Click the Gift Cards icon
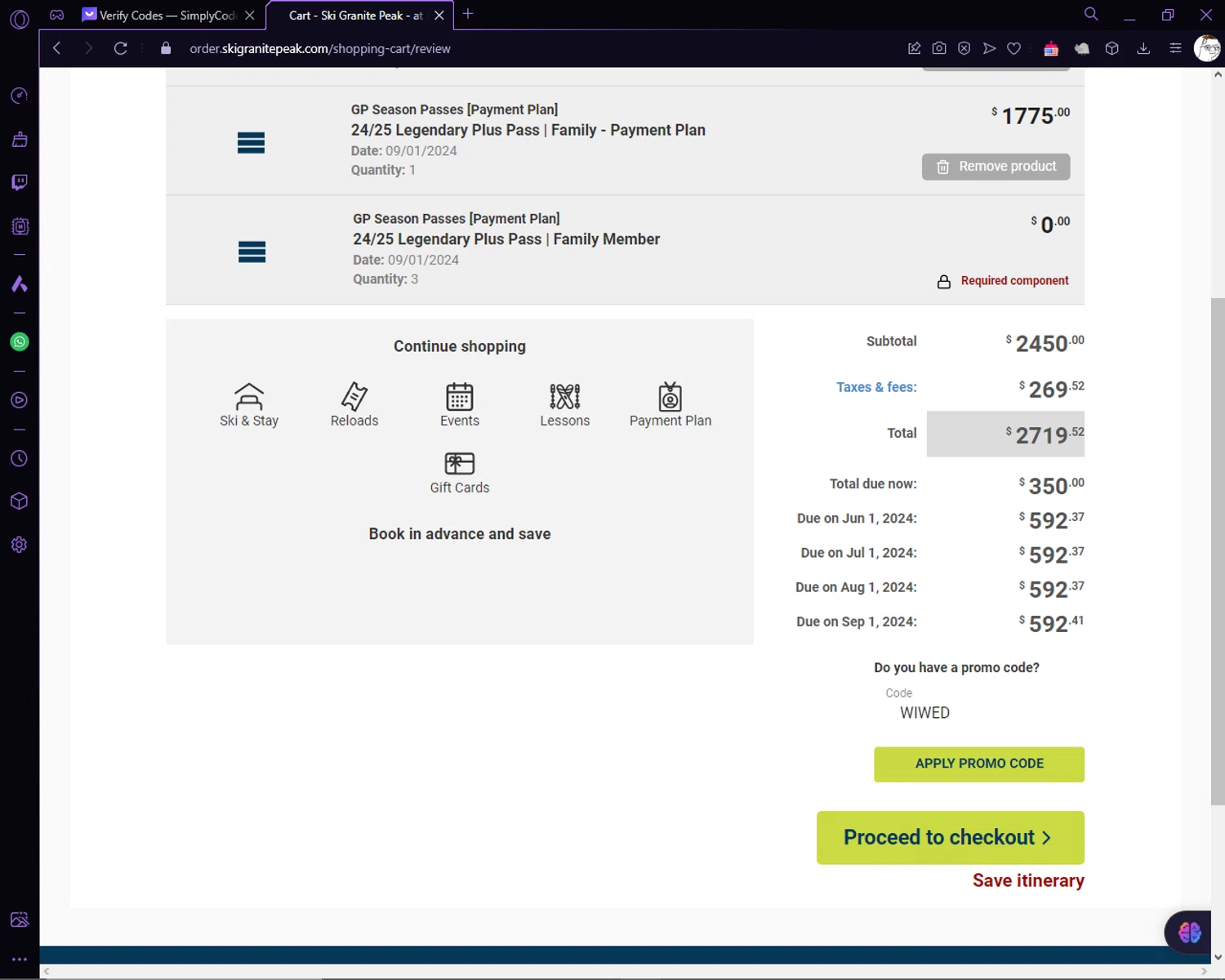The image size is (1225, 980). 460,464
